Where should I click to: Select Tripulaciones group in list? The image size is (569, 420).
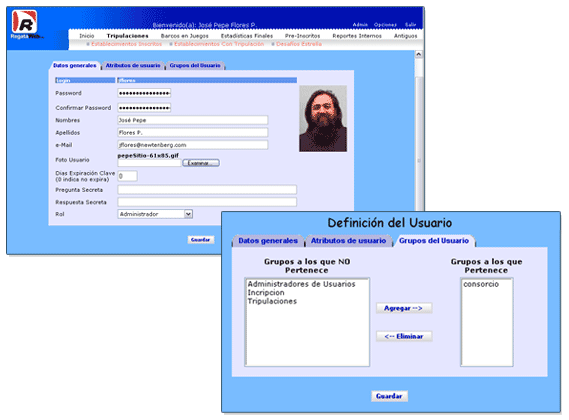point(272,301)
